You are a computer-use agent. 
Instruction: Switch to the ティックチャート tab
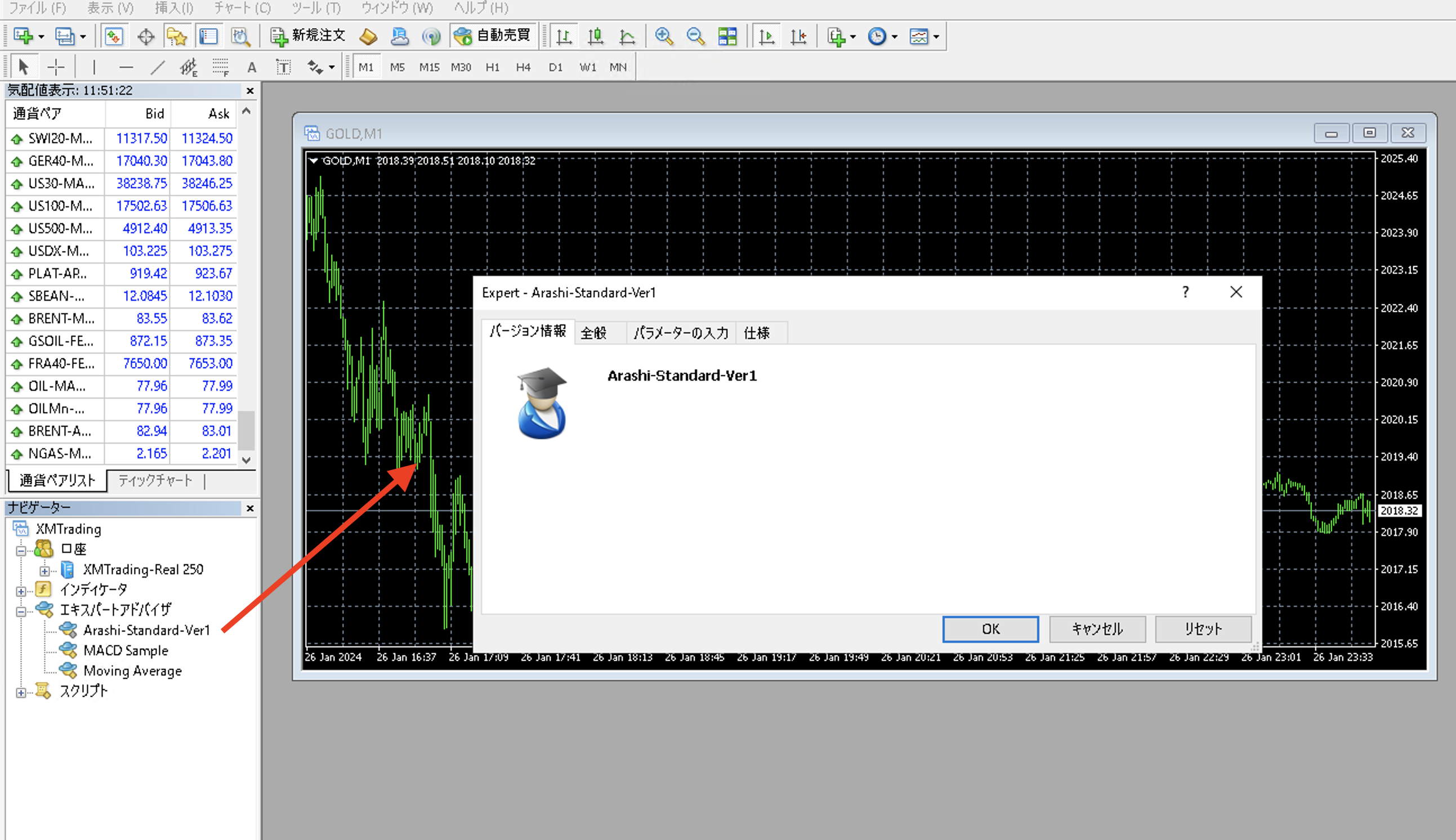pos(155,480)
